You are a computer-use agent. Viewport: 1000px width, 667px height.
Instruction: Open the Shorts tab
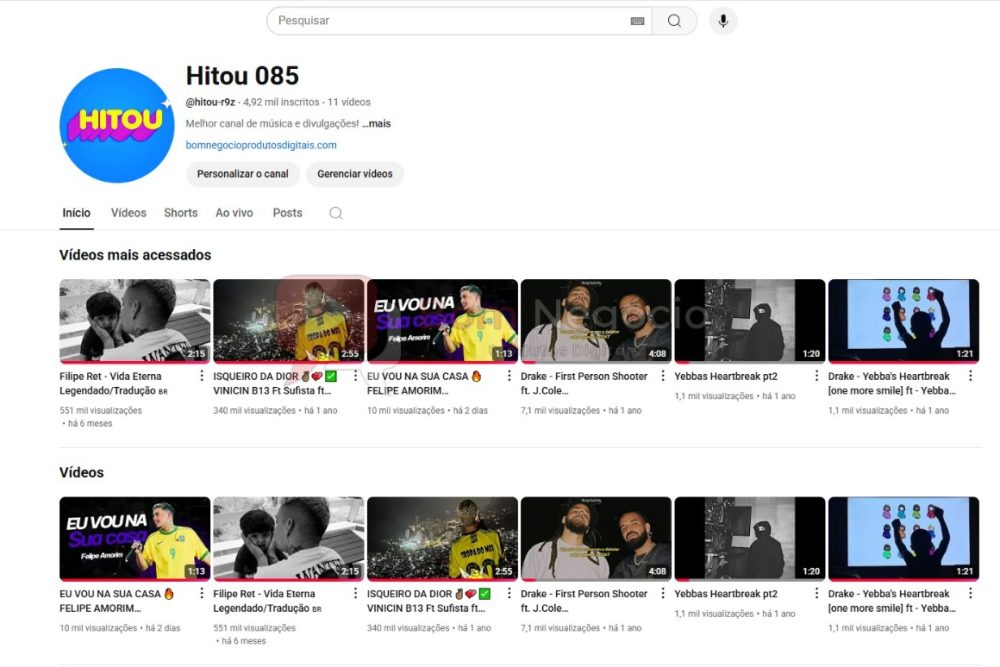pyautogui.click(x=180, y=213)
